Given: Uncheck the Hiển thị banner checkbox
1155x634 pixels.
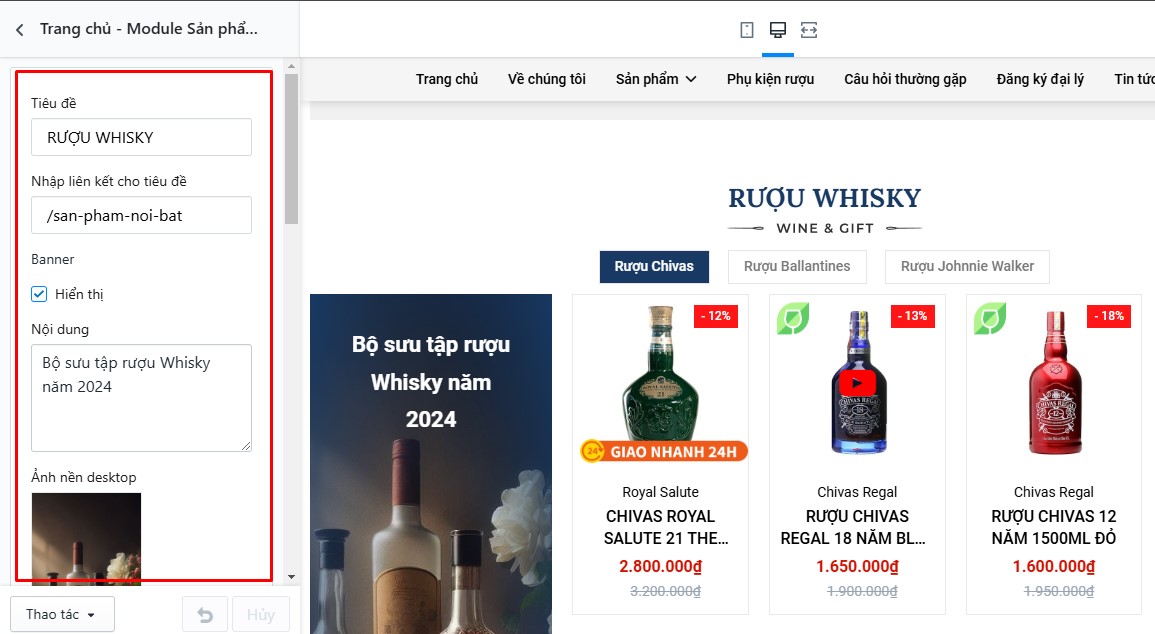Looking at the screenshot, I should tap(39, 294).
